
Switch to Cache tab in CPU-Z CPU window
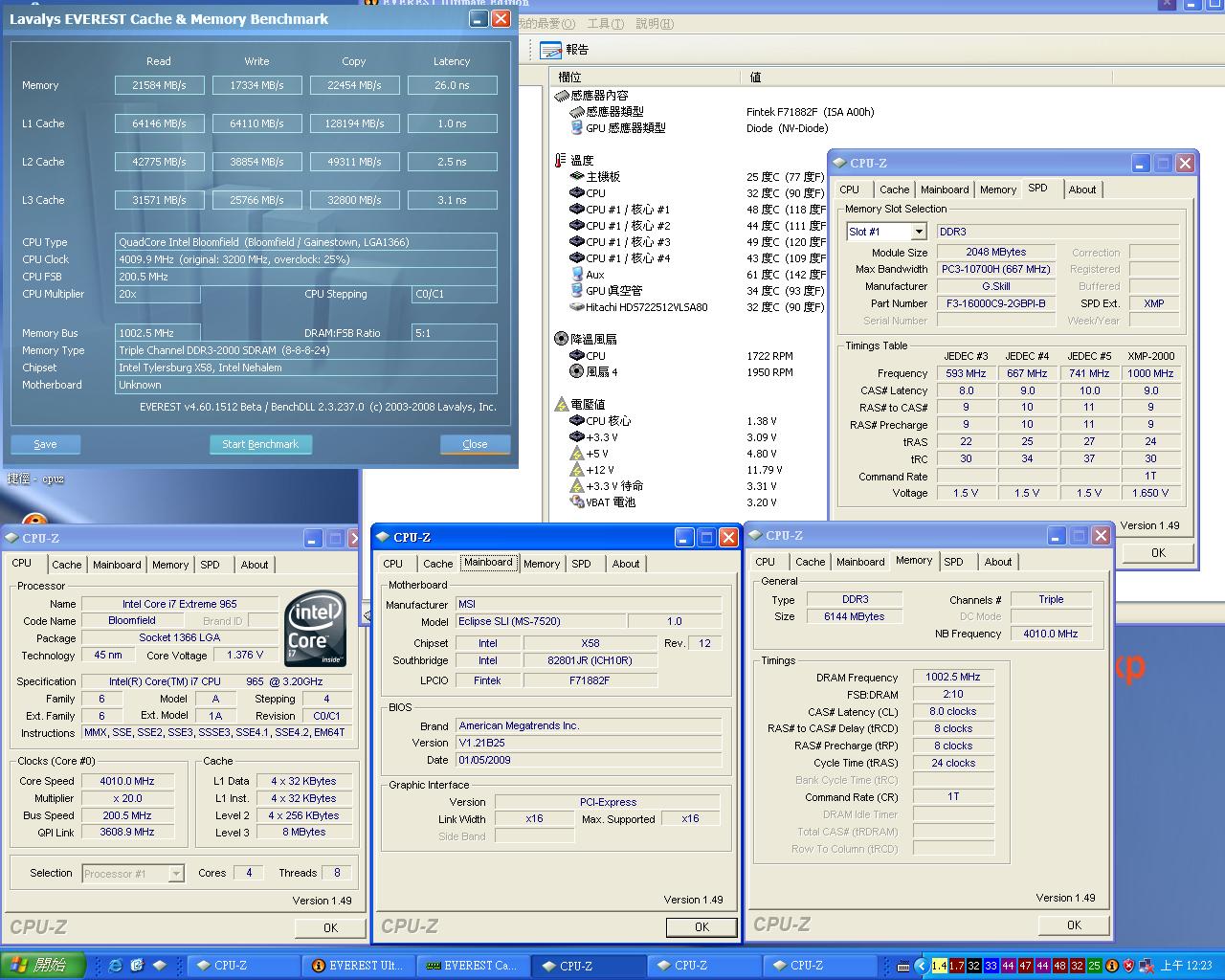(x=67, y=565)
